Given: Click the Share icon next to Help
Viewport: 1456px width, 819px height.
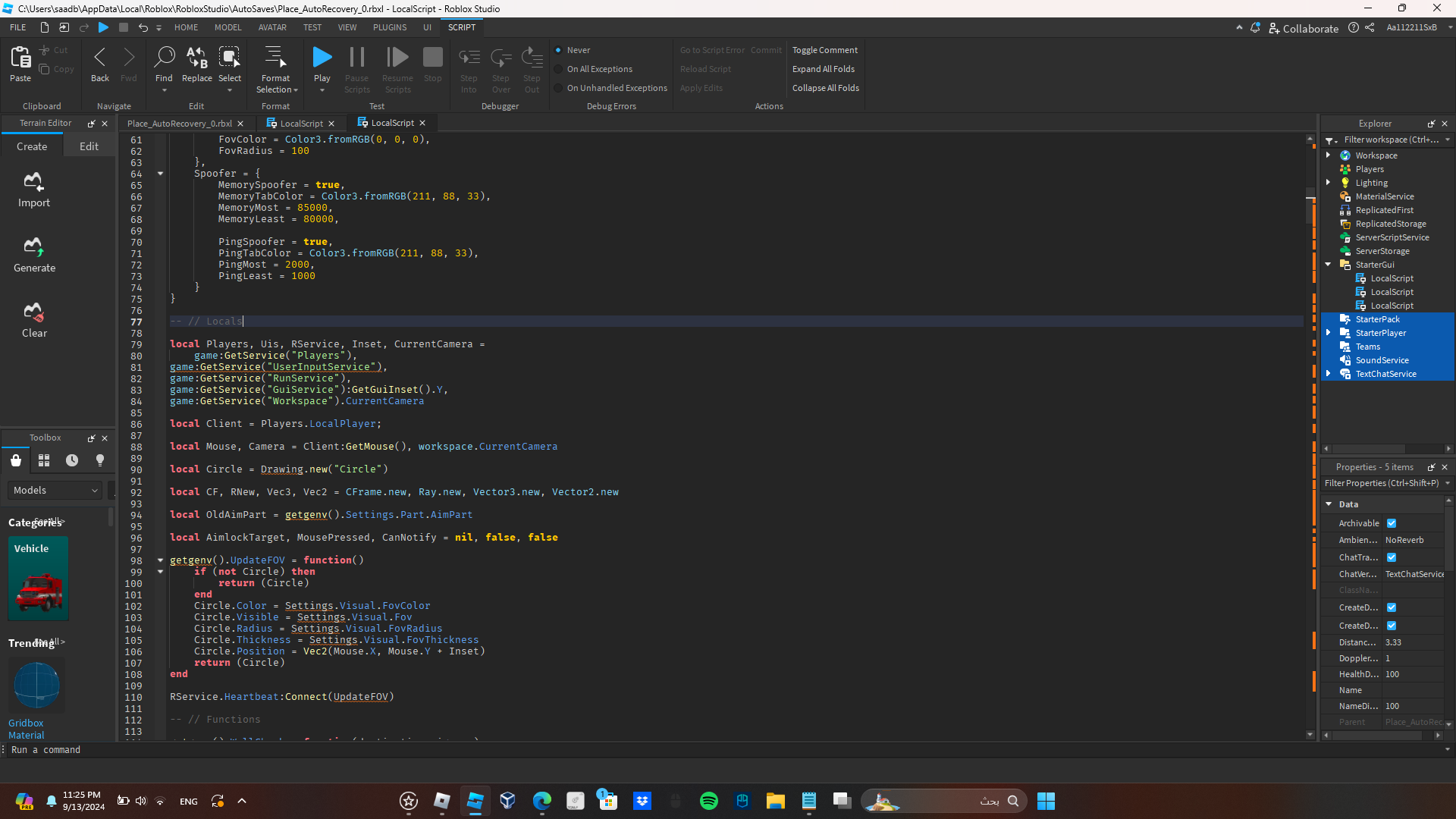Looking at the screenshot, I should (x=1370, y=28).
